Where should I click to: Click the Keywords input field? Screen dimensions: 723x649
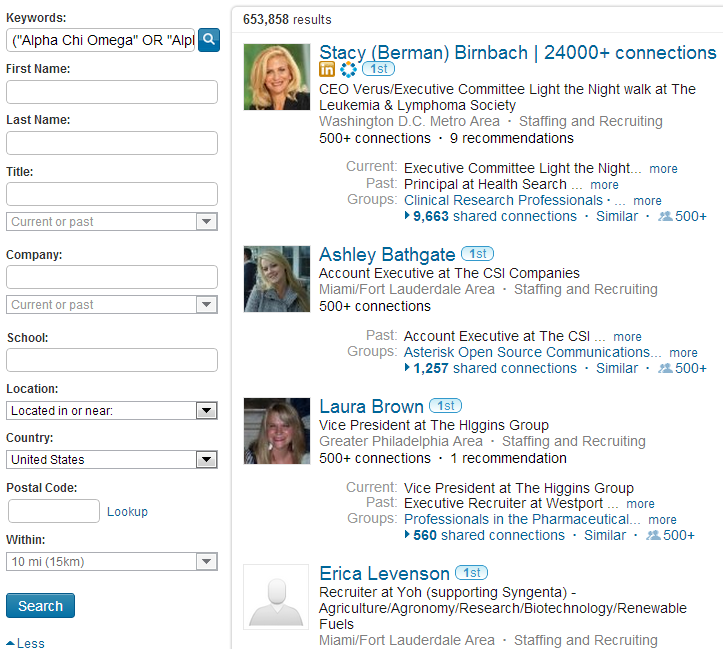click(101, 40)
